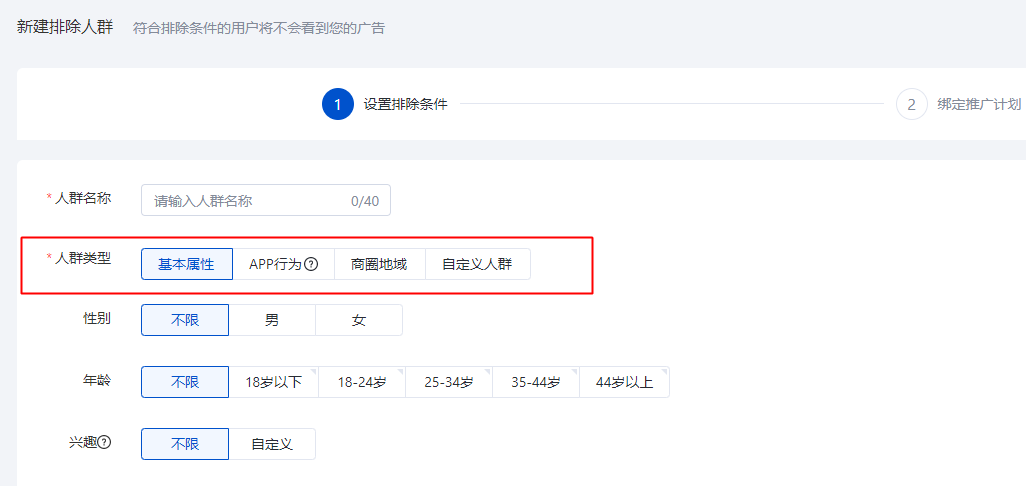Select the 44岁以上 age option
Screen dimensions: 1026x486
tap(624, 382)
